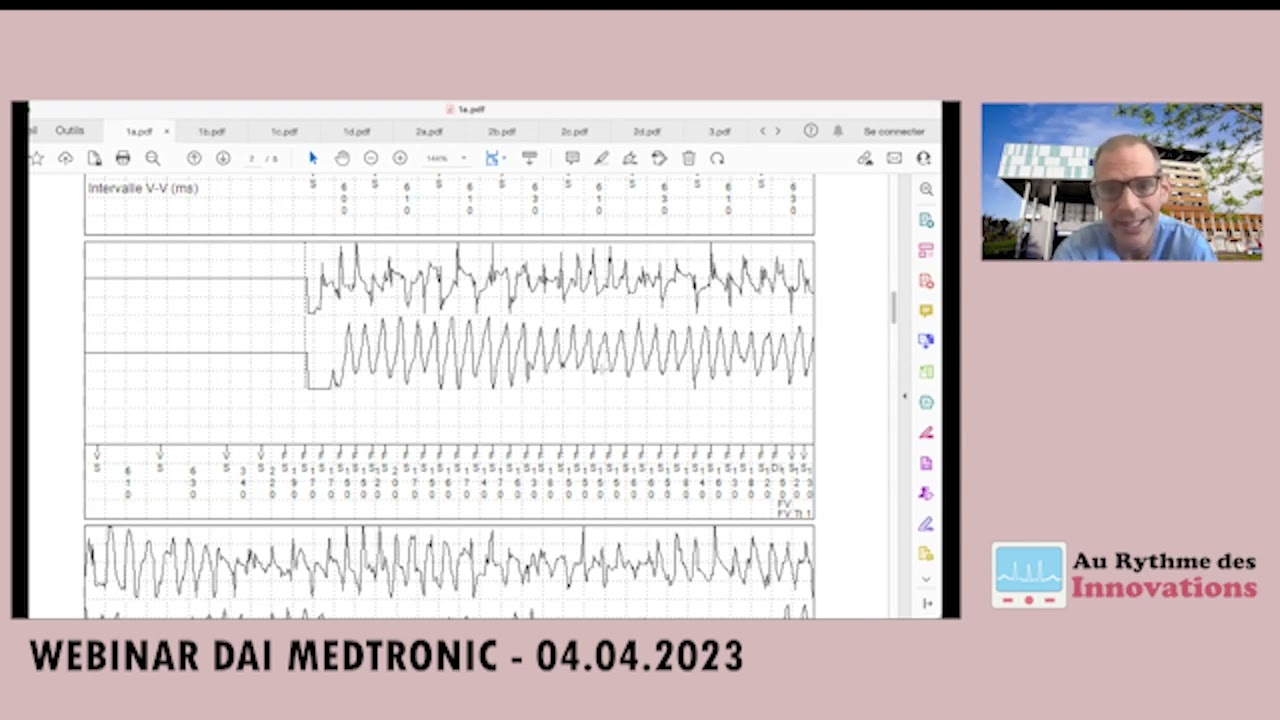Select the arrow selection tool
The height and width of the screenshot is (720, 1280).
(x=313, y=158)
